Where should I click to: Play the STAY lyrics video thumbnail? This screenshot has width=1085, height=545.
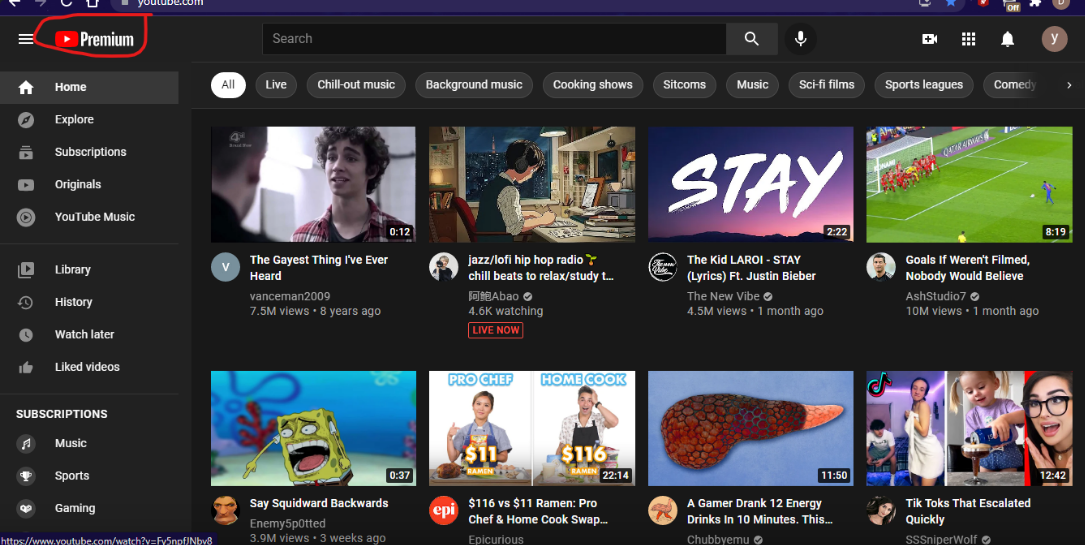751,184
